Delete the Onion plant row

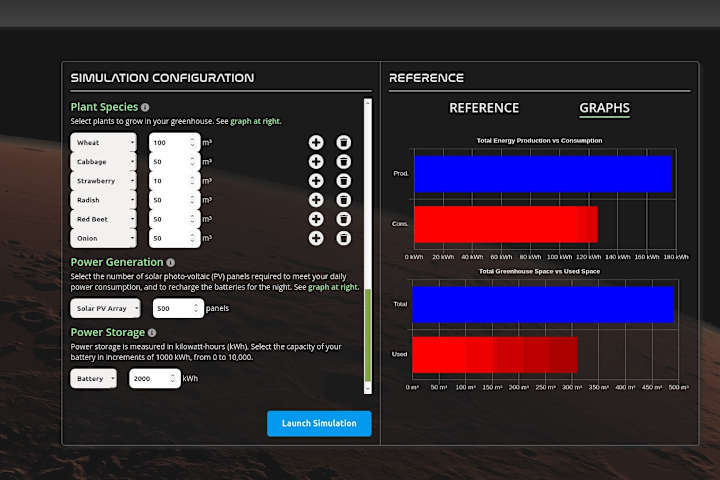pyautogui.click(x=343, y=238)
